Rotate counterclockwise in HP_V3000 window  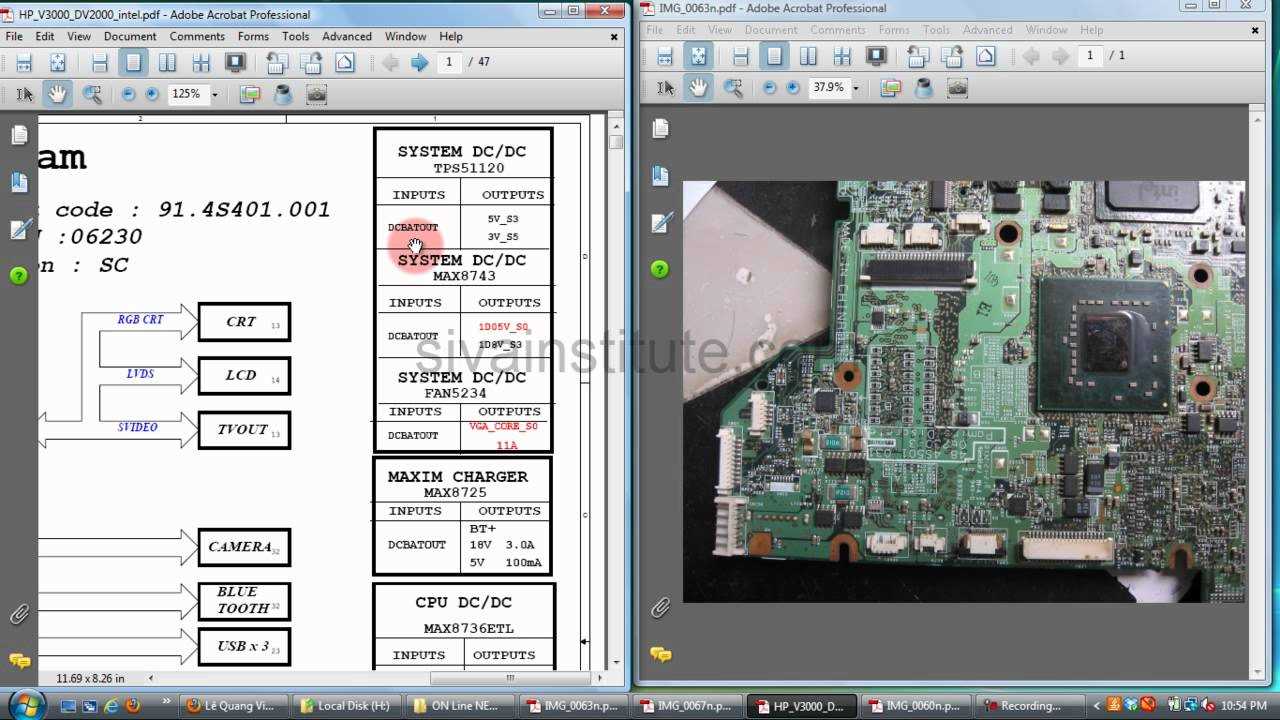pos(277,63)
